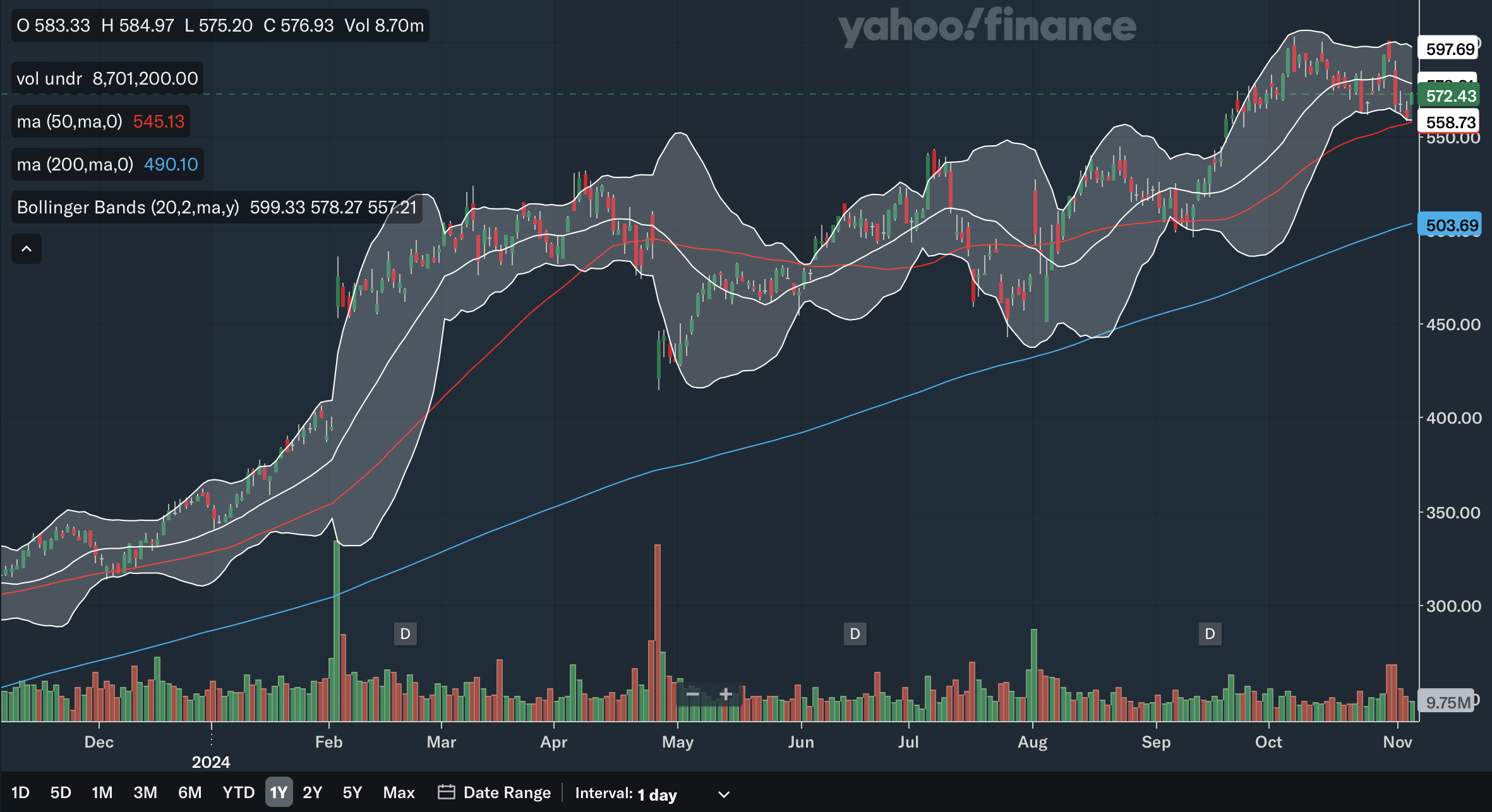Switch chart to YTD range
This screenshot has height=812, width=1492.
238,792
